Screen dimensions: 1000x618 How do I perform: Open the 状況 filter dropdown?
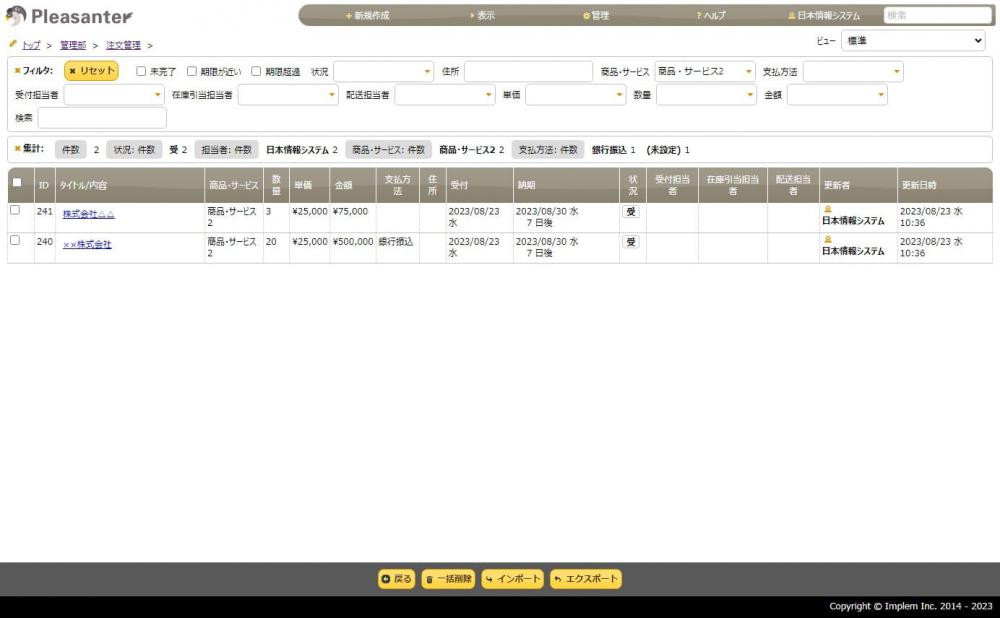pos(383,71)
